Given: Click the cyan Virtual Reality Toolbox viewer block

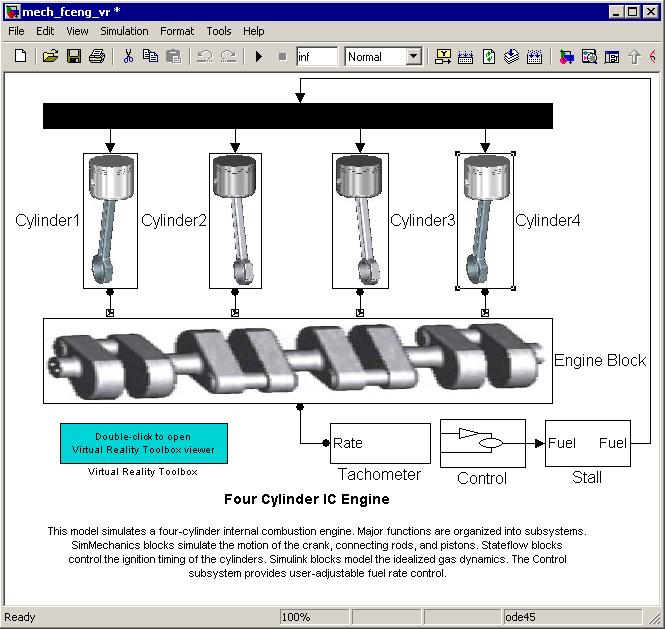Looking at the screenshot, I should click(144, 443).
